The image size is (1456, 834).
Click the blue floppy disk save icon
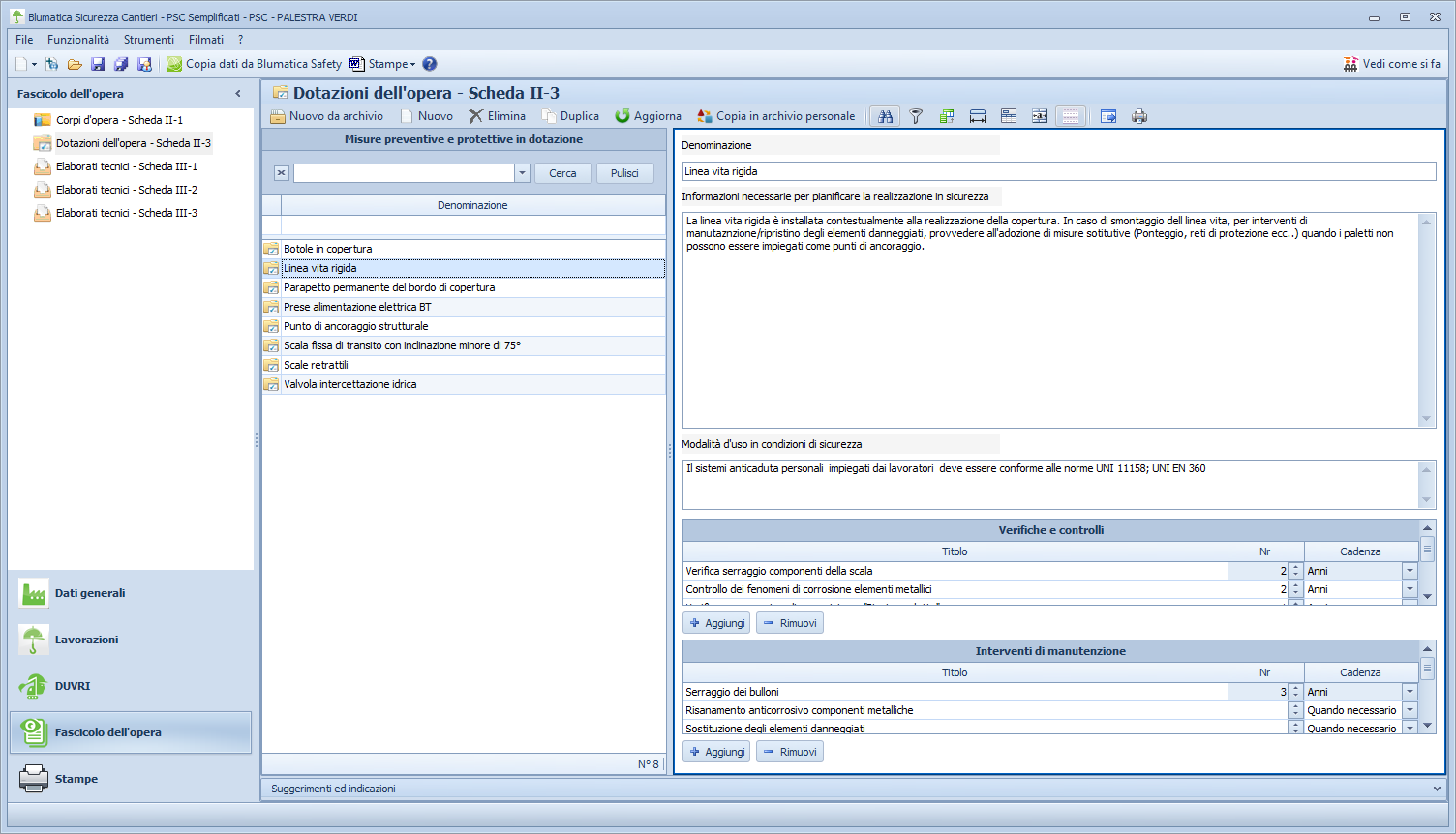98,64
